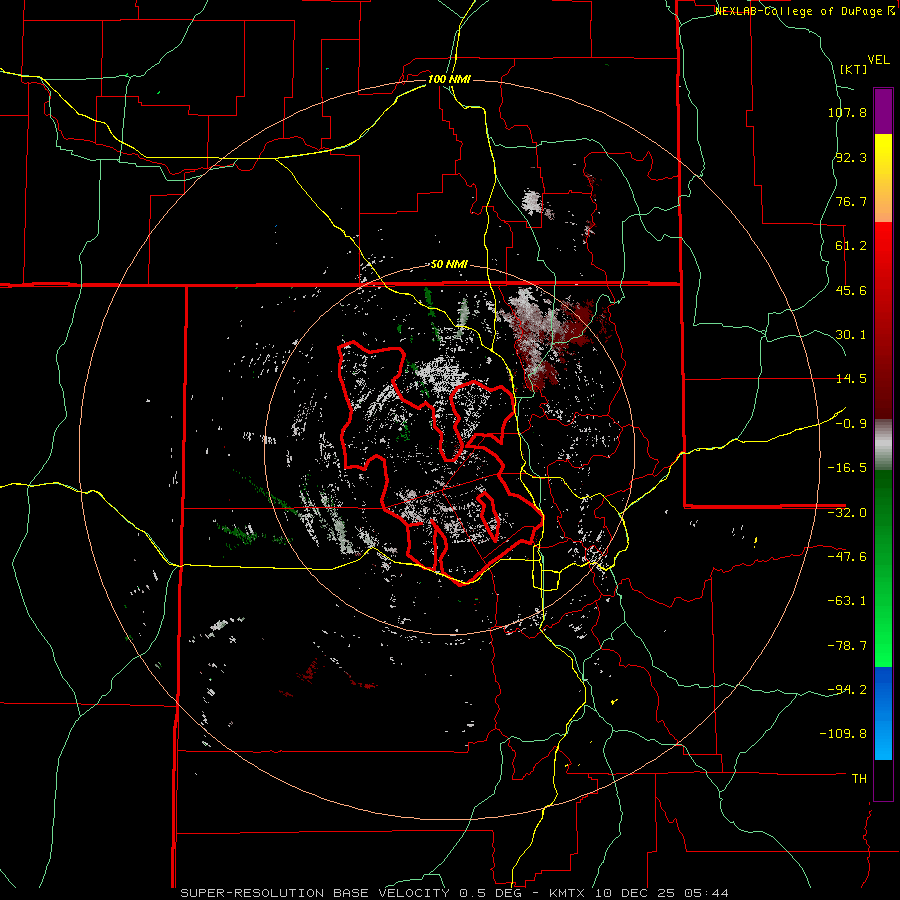The height and width of the screenshot is (900, 900).
Task: Select the -78.7 velocity scale value
Action: click(847, 646)
